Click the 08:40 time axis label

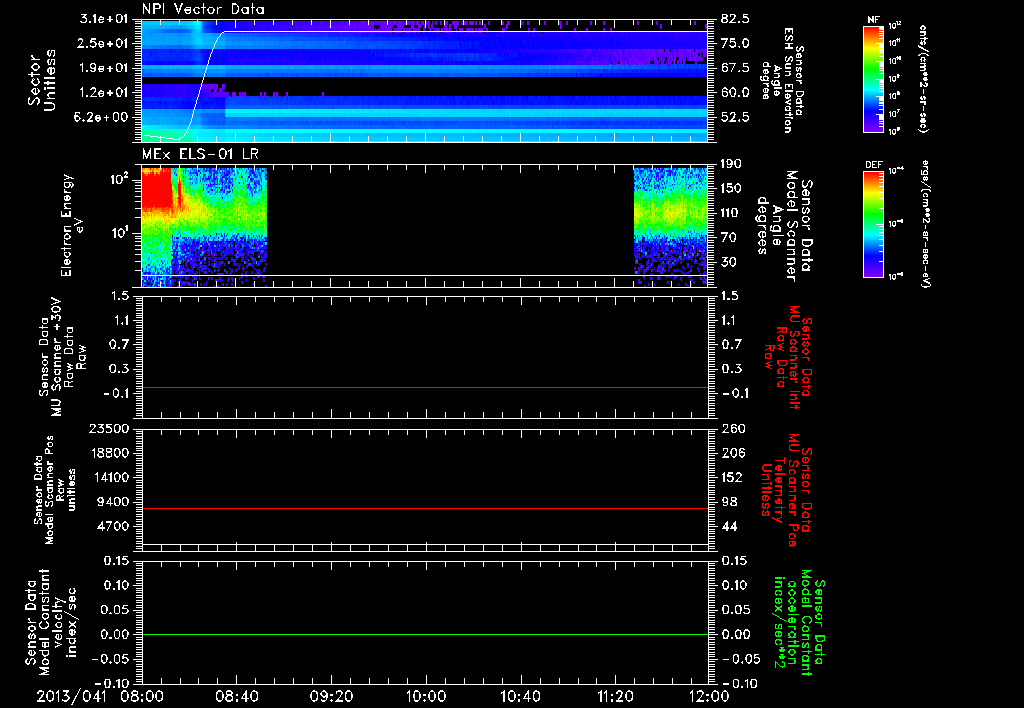[236, 696]
